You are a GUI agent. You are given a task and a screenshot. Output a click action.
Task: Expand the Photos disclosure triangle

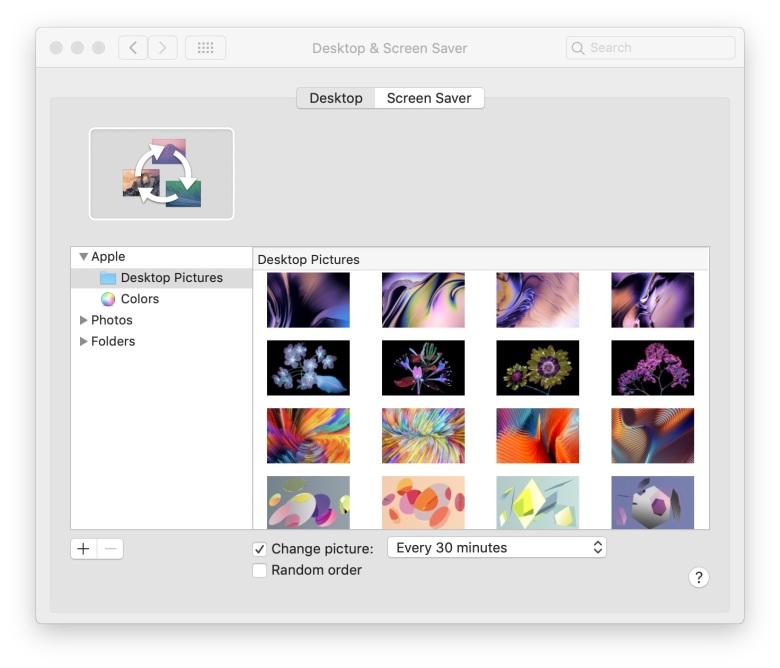83,320
